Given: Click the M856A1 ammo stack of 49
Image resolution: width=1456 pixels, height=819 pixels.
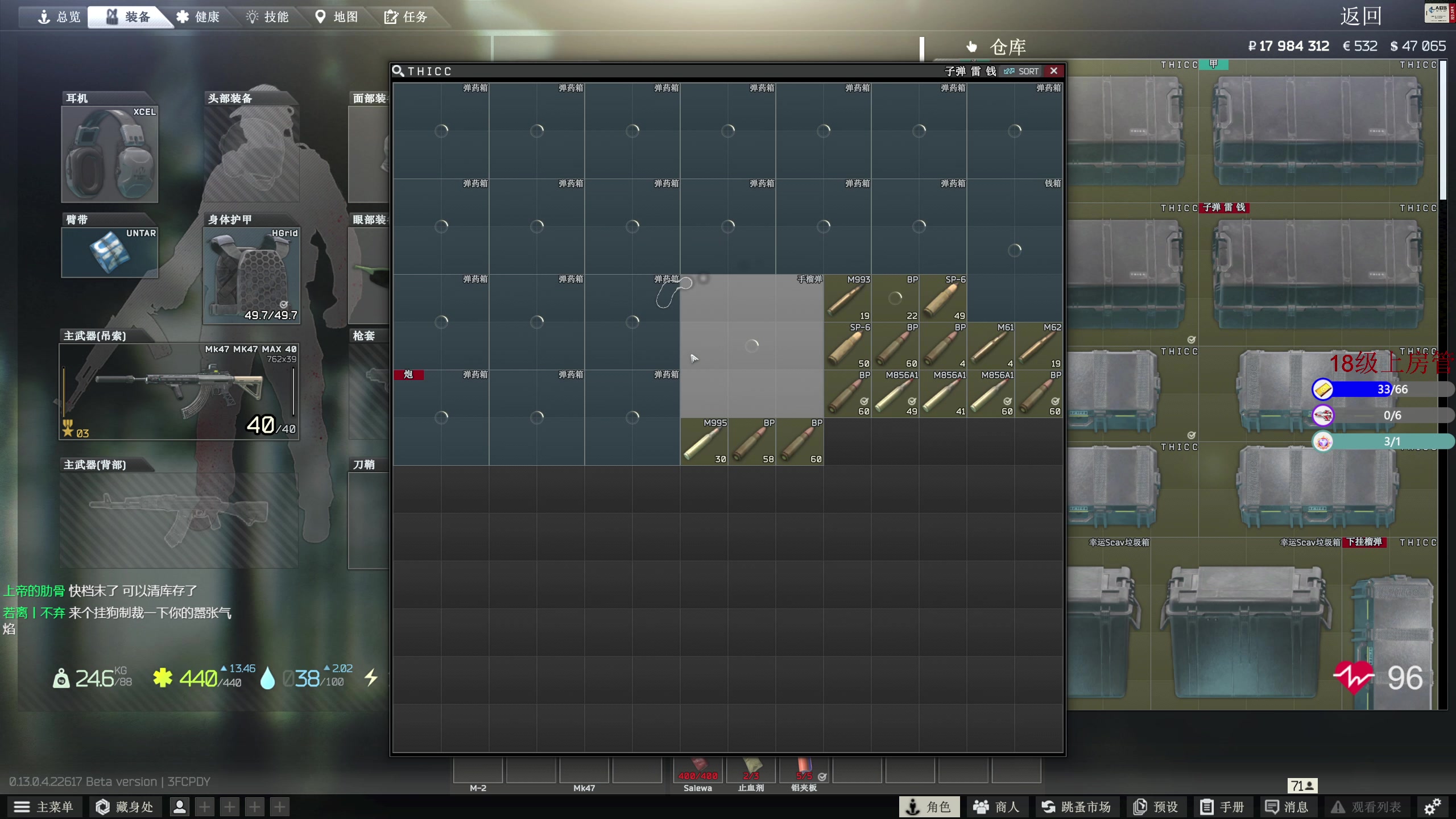Looking at the screenshot, I should pos(895,394).
